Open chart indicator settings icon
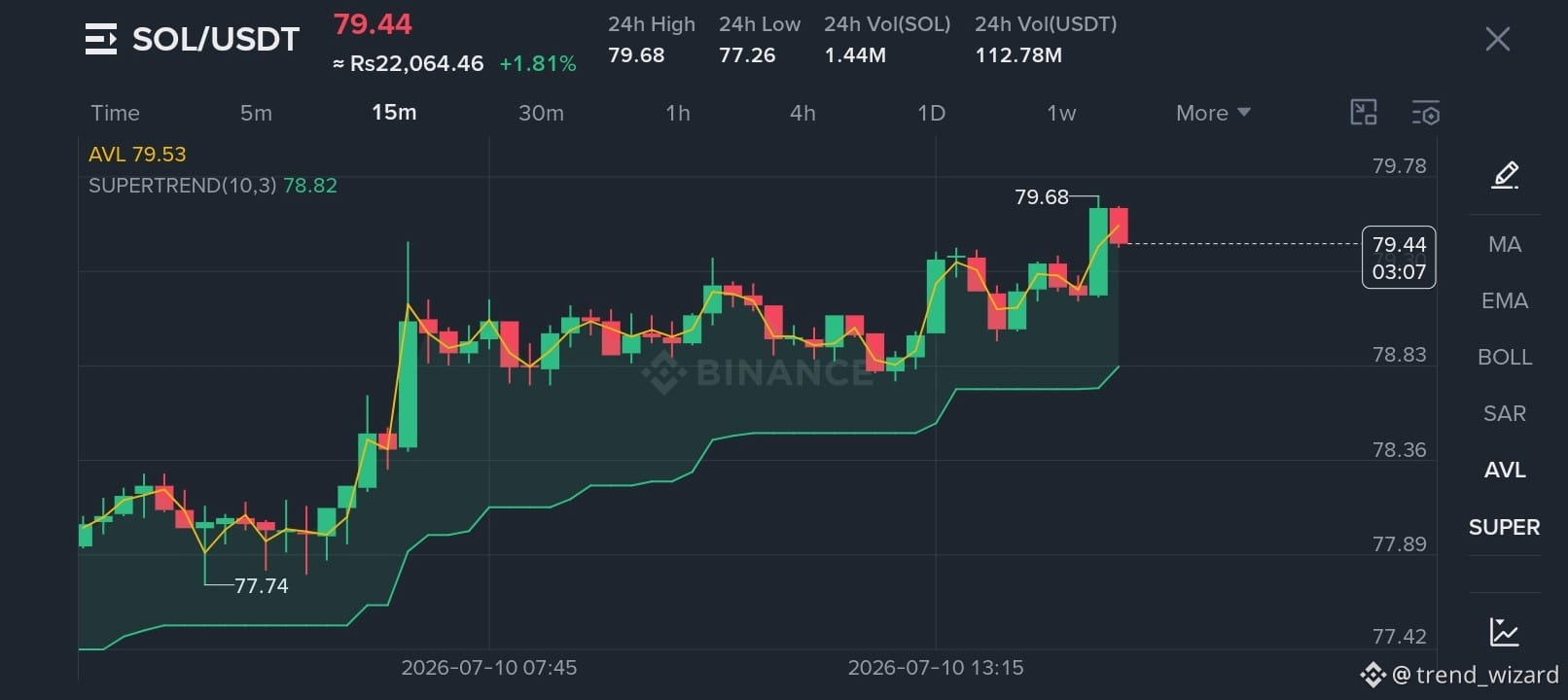Image resolution: width=1568 pixels, height=700 pixels. click(x=1426, y=113)
